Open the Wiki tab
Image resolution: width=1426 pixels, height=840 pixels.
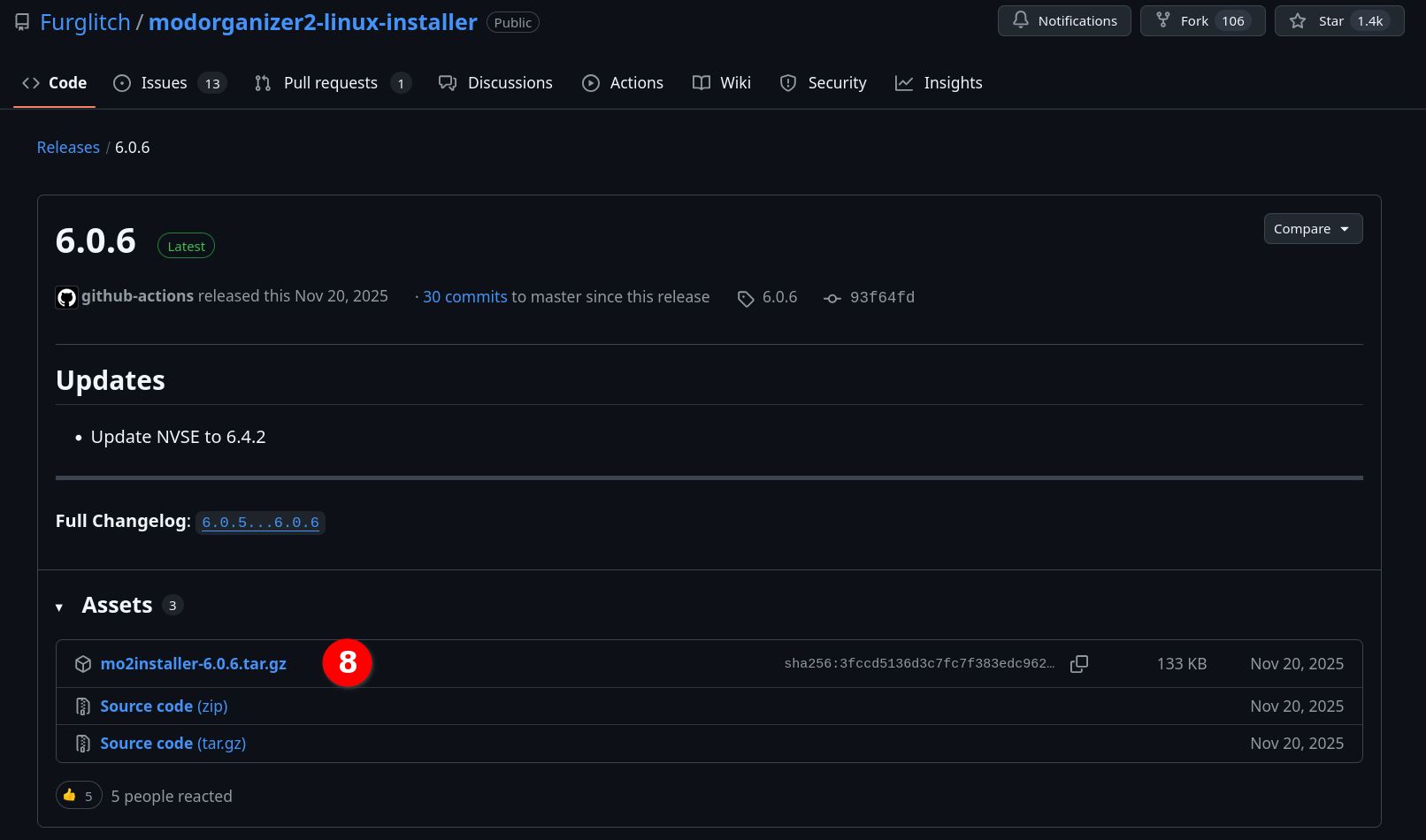[x=722, y=83]
